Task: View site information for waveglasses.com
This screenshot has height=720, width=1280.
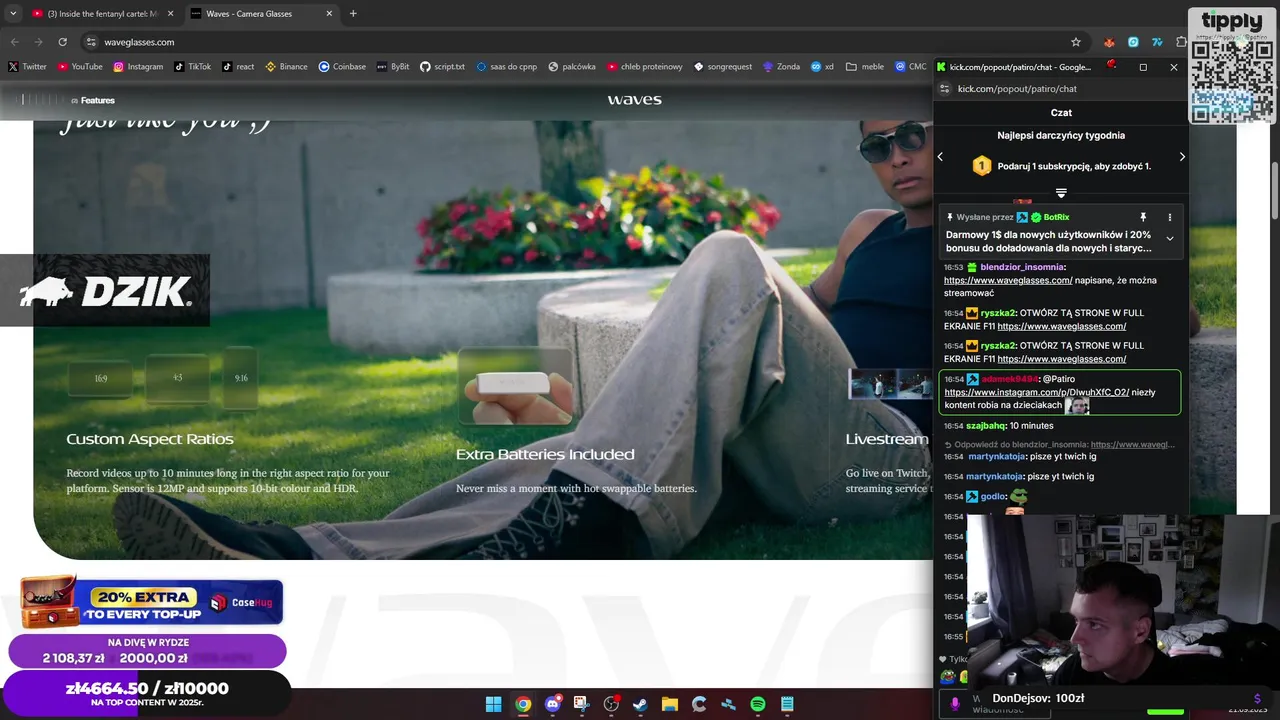Action: click(91, 42)
